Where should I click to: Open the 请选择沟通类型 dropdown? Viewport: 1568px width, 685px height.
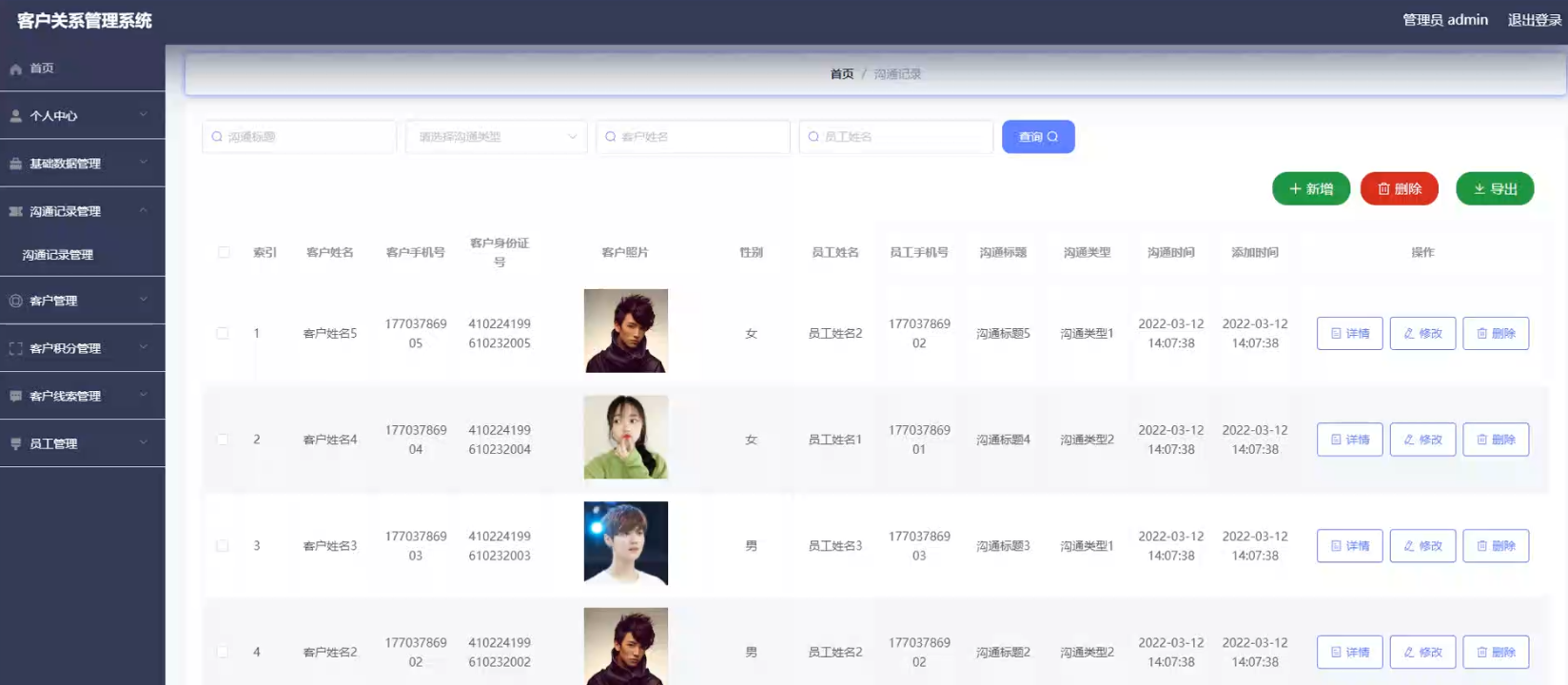point(497,137)
